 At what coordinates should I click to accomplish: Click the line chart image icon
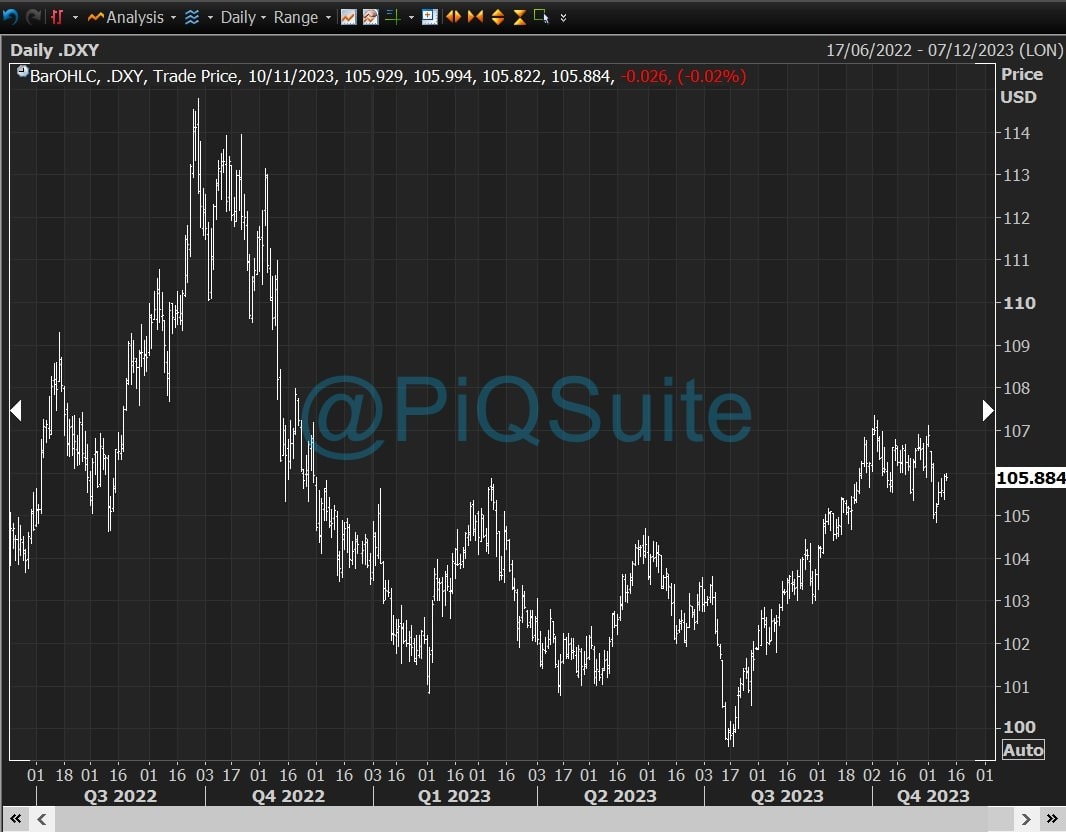(348, 17)
